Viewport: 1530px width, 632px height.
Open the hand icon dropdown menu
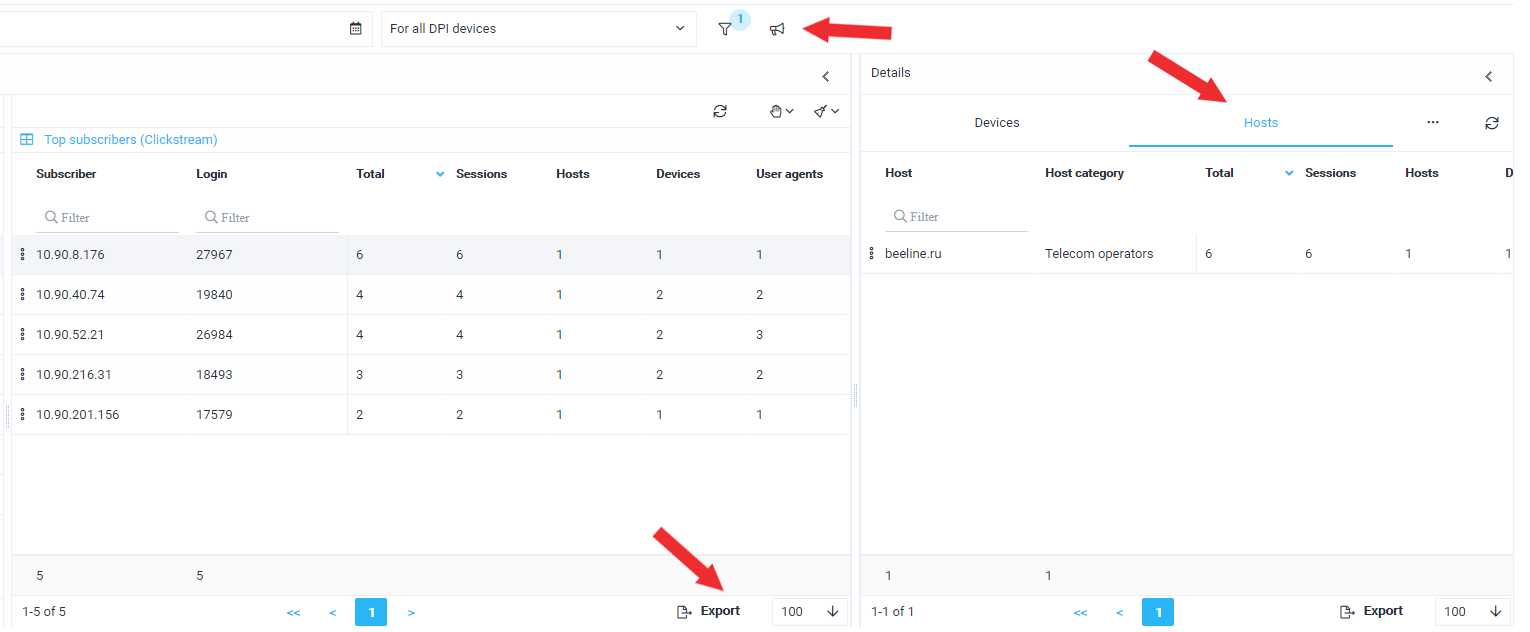tap(781, 111)
